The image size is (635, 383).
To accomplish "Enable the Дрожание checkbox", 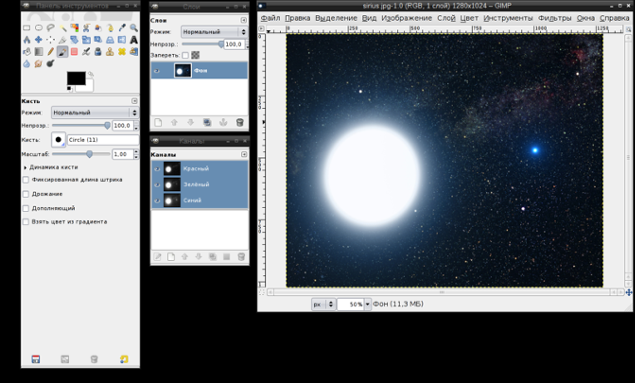I will (26, 194).
